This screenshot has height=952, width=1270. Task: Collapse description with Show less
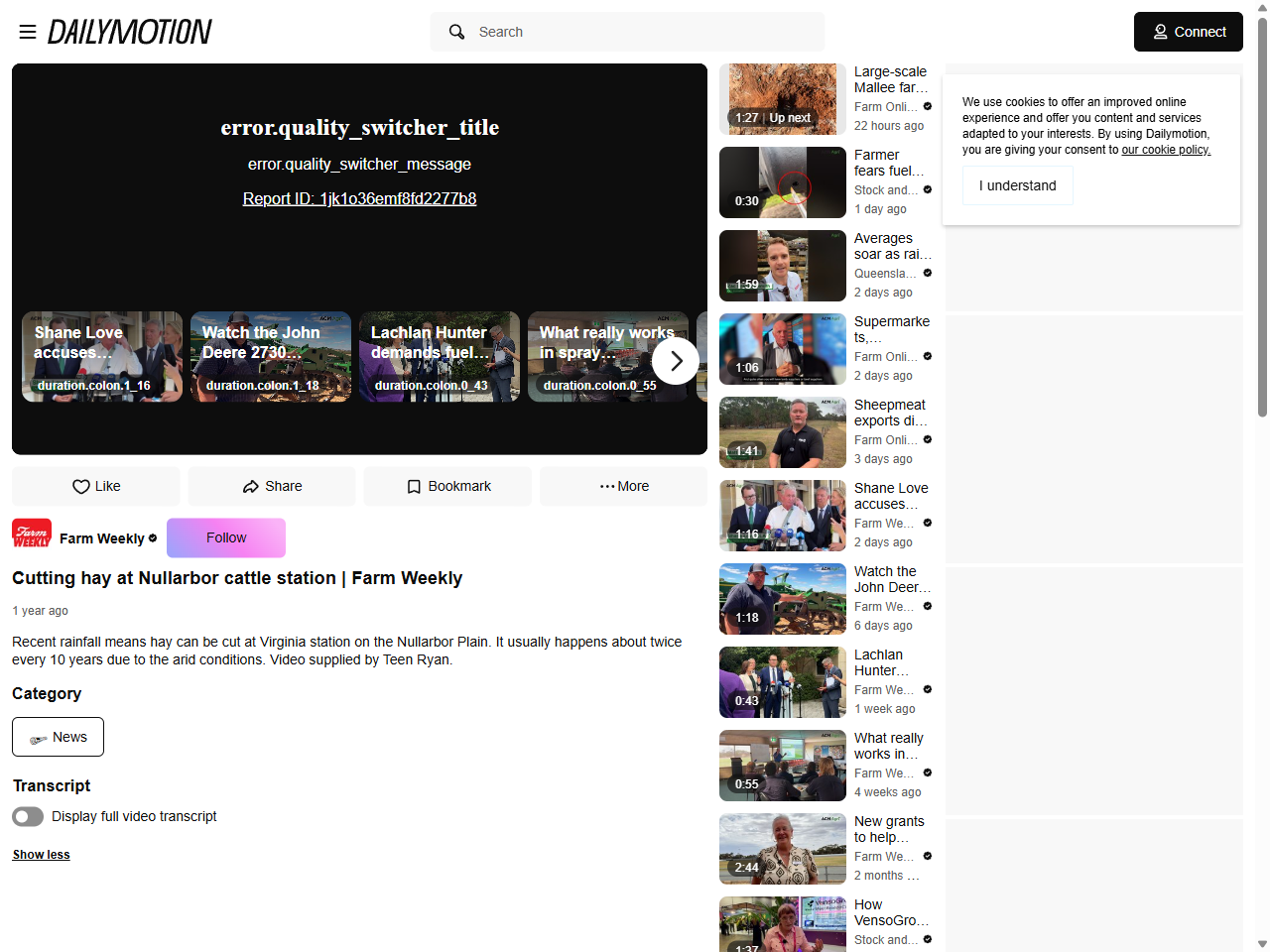42,855
